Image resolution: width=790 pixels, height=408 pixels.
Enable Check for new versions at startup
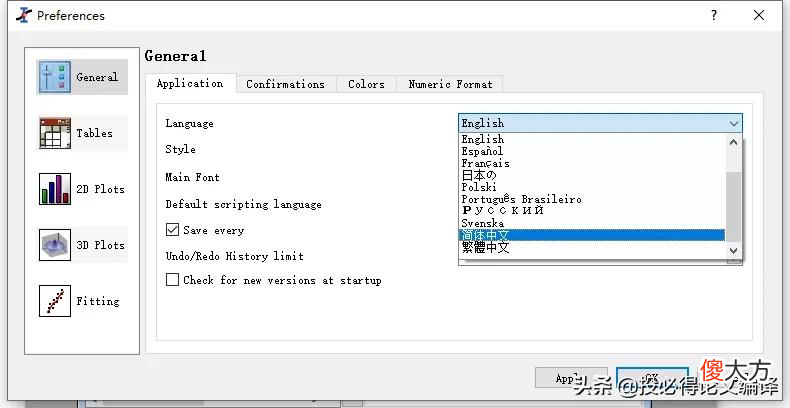click(x=172, y=280)
